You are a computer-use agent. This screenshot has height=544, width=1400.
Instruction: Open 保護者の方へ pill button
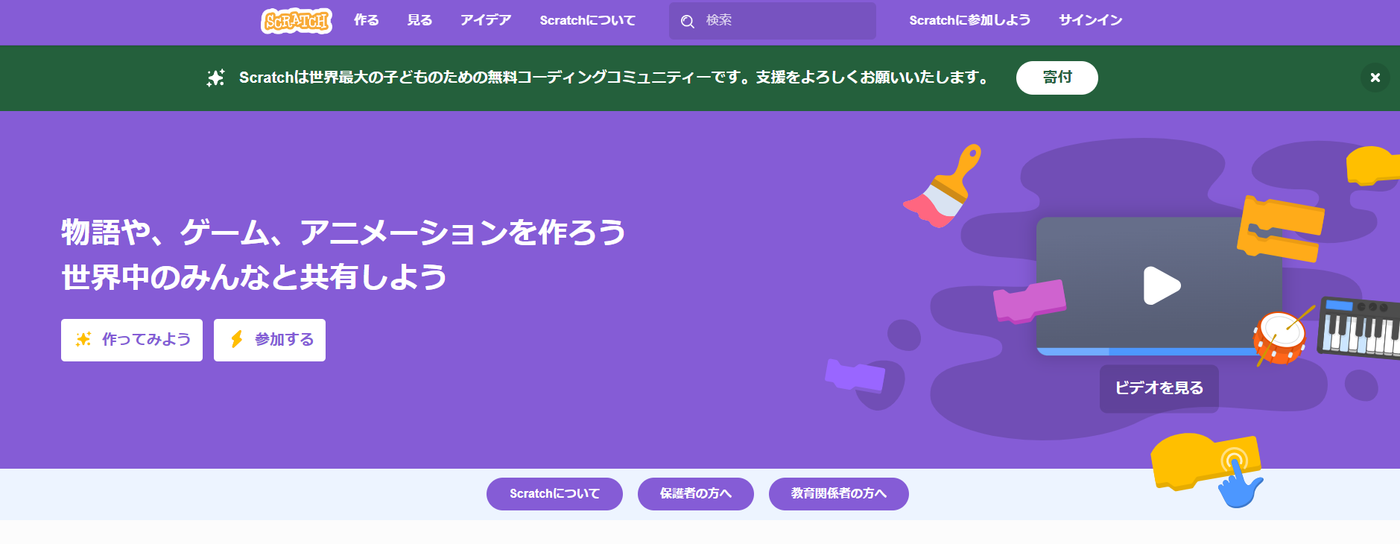(696, 494)
